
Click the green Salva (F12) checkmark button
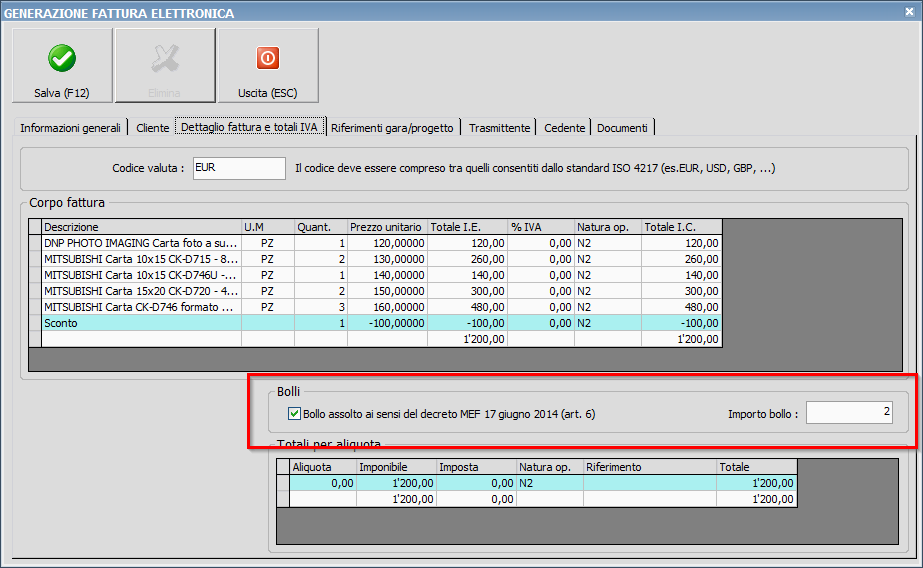(62, 65)
